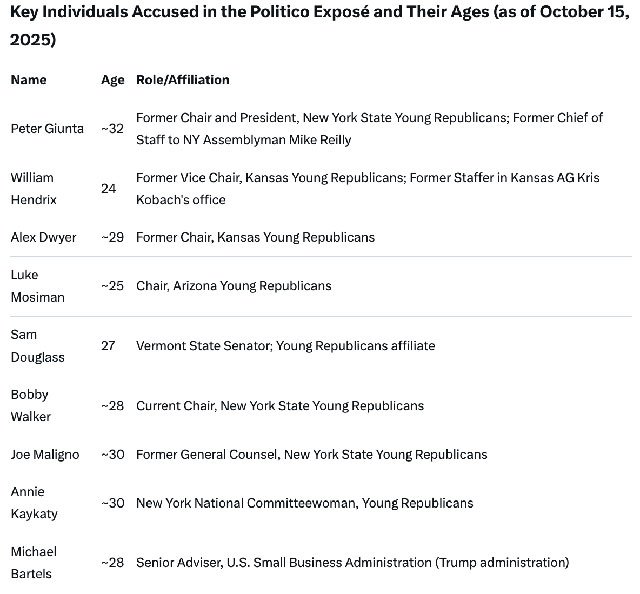Click the Sam Douglass name cell
640x594 pixels.
(x=38, y=346)
